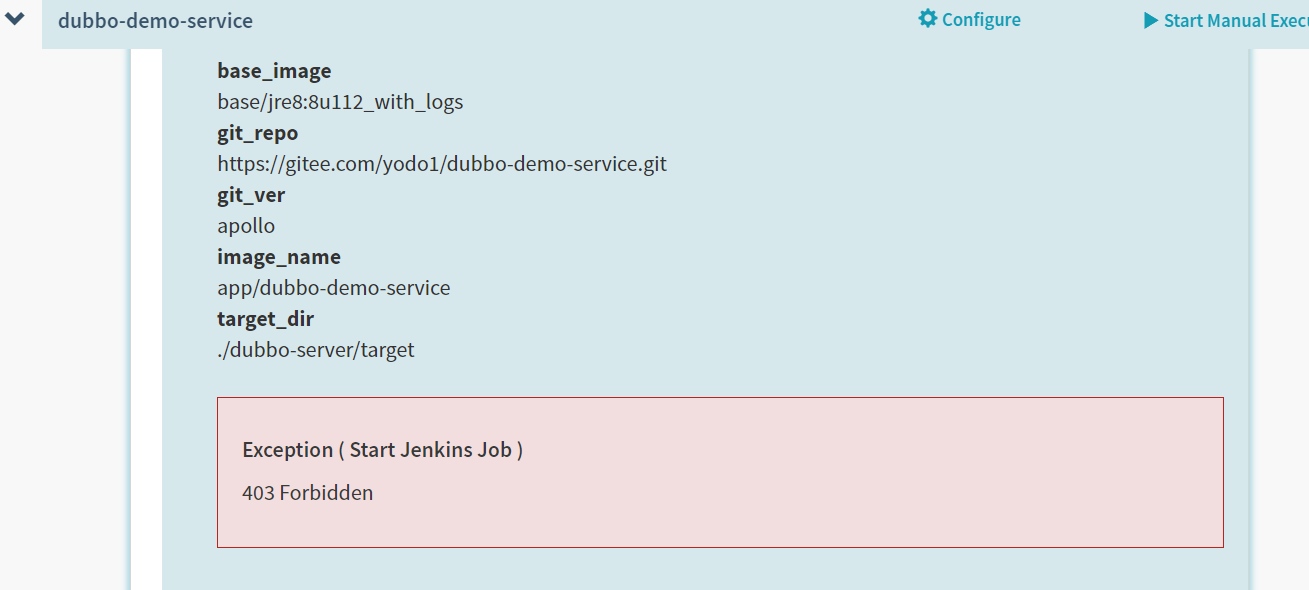This screenshot has height=590, width=1309.
Task: Collapse the dubbo-demo-service chevron
Action: [x=15, y=19]
